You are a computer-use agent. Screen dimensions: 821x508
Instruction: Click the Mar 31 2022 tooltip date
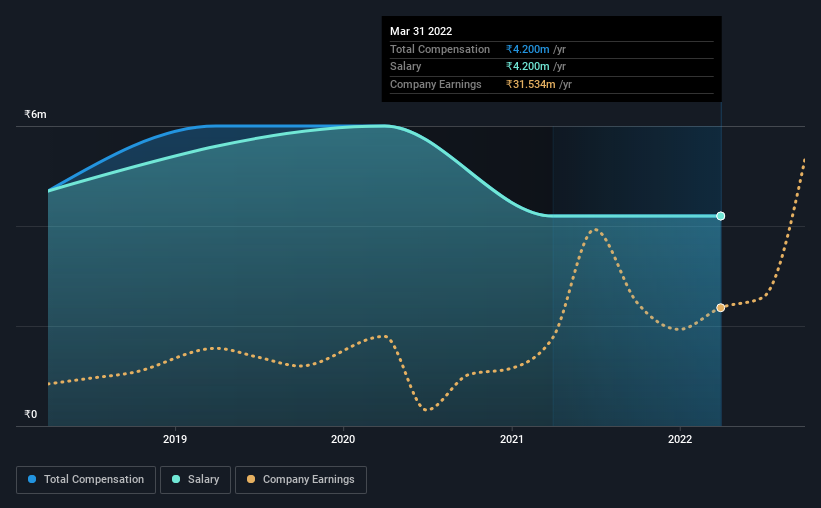[421, 31]
